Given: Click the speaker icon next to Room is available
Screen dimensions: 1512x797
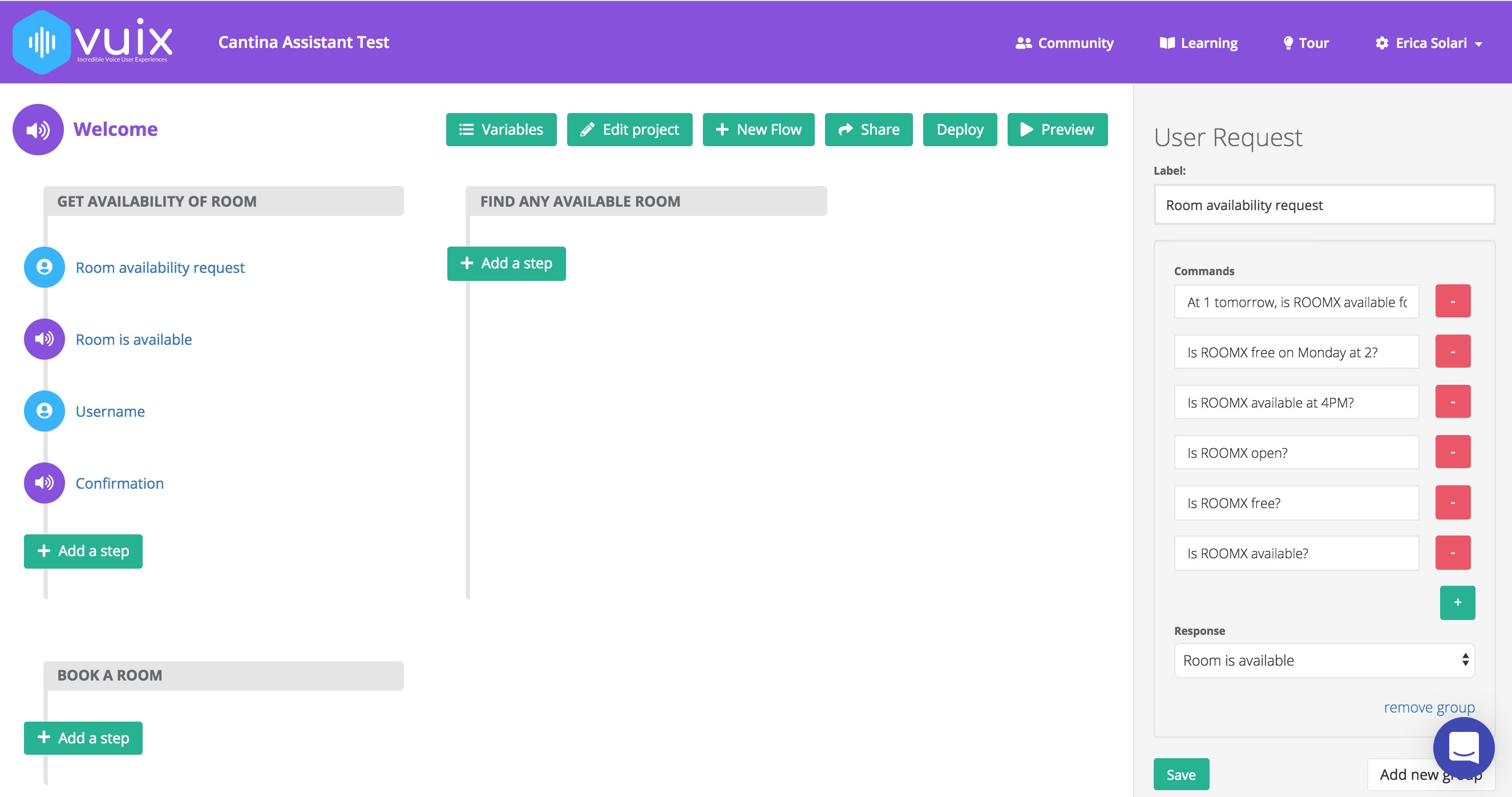Looking at the screenshot, I should pyautogui.click(x=43, y=339).
